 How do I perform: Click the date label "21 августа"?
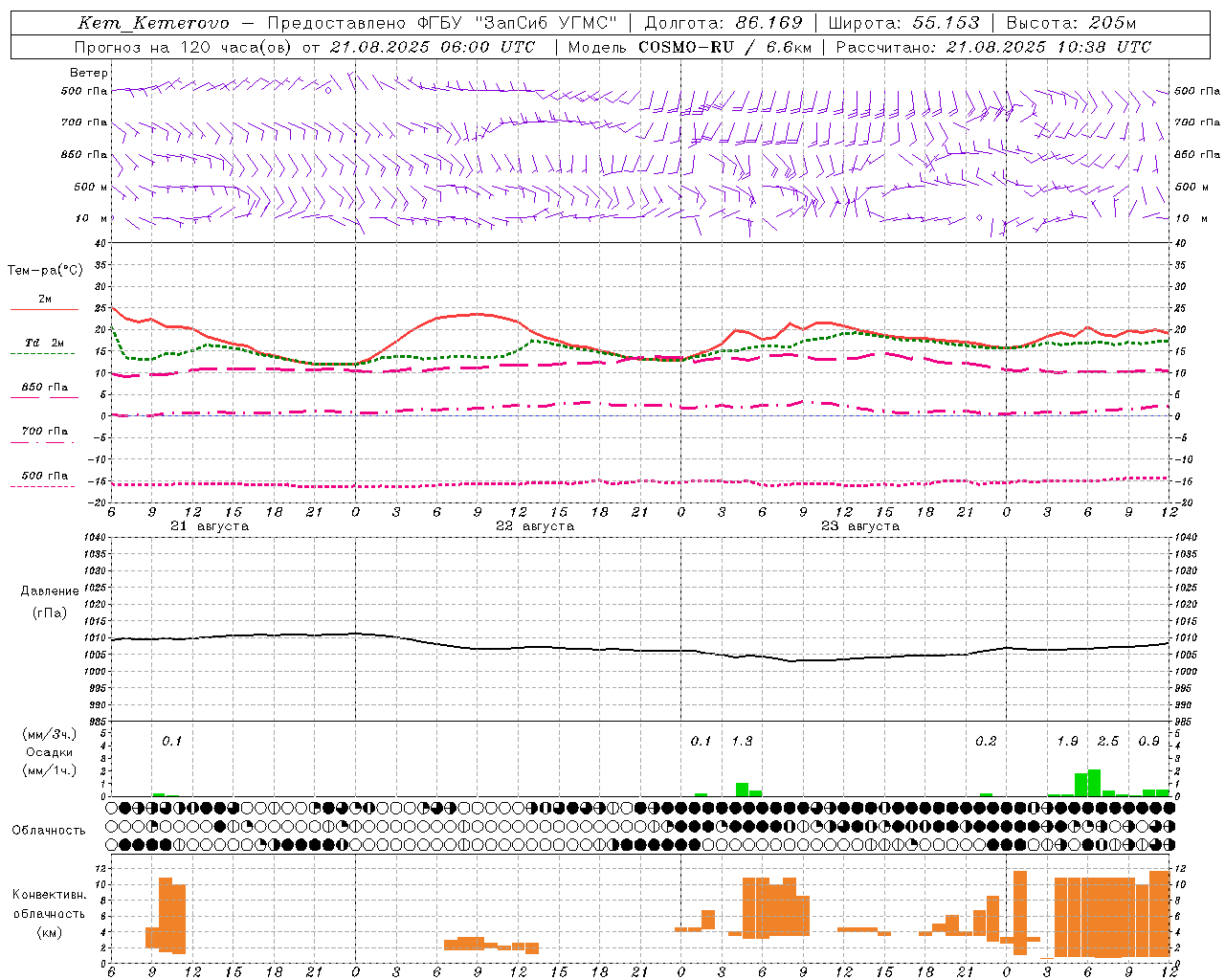(210, 526)
